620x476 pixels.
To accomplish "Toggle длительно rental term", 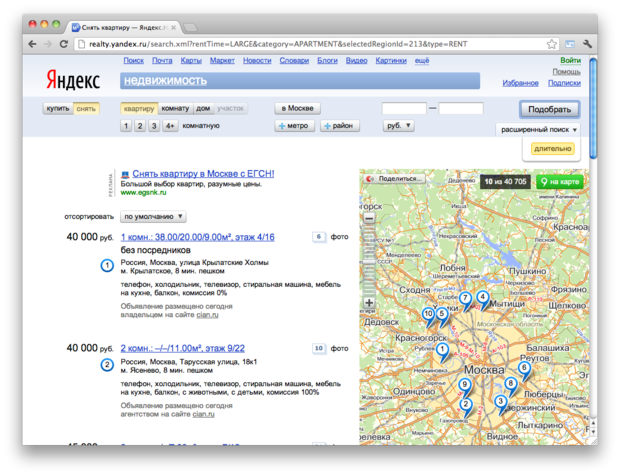I will [x=552, y=149].
